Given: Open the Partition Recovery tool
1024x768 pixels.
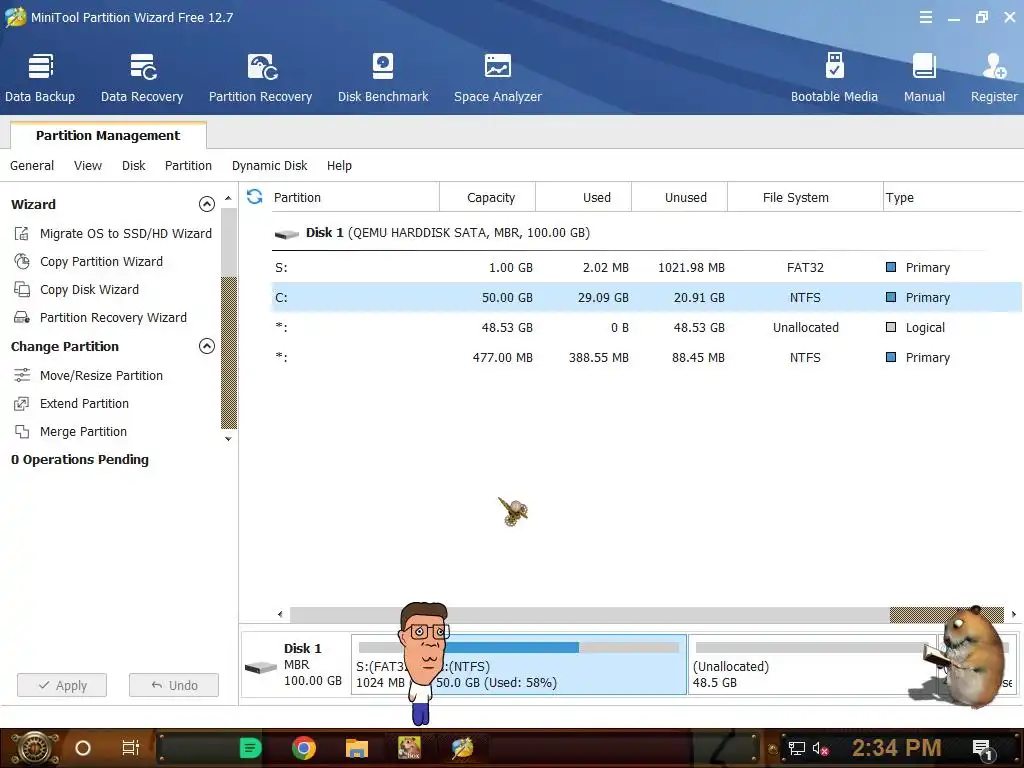Looking at the screenshot, I should tap(260, 78).
